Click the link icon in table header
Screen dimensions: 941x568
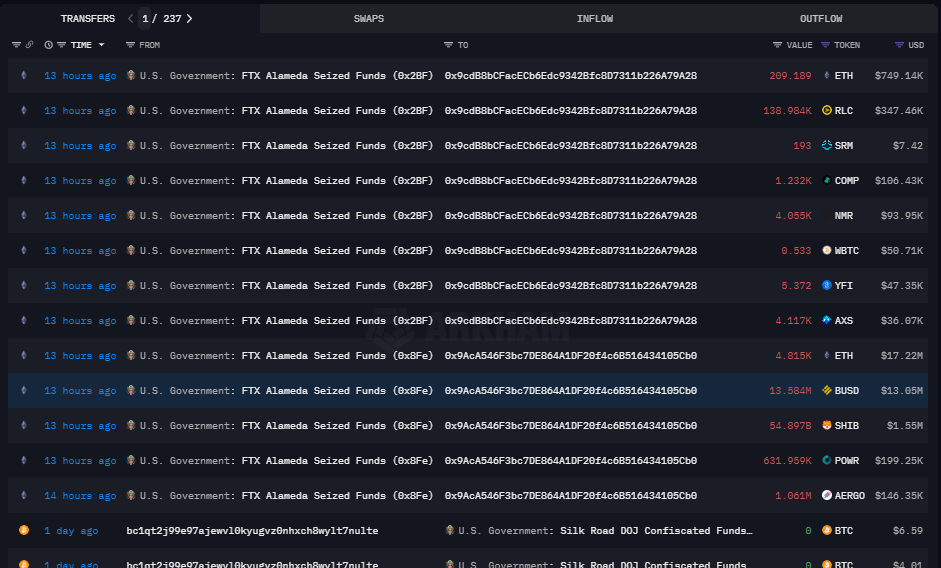29,45
